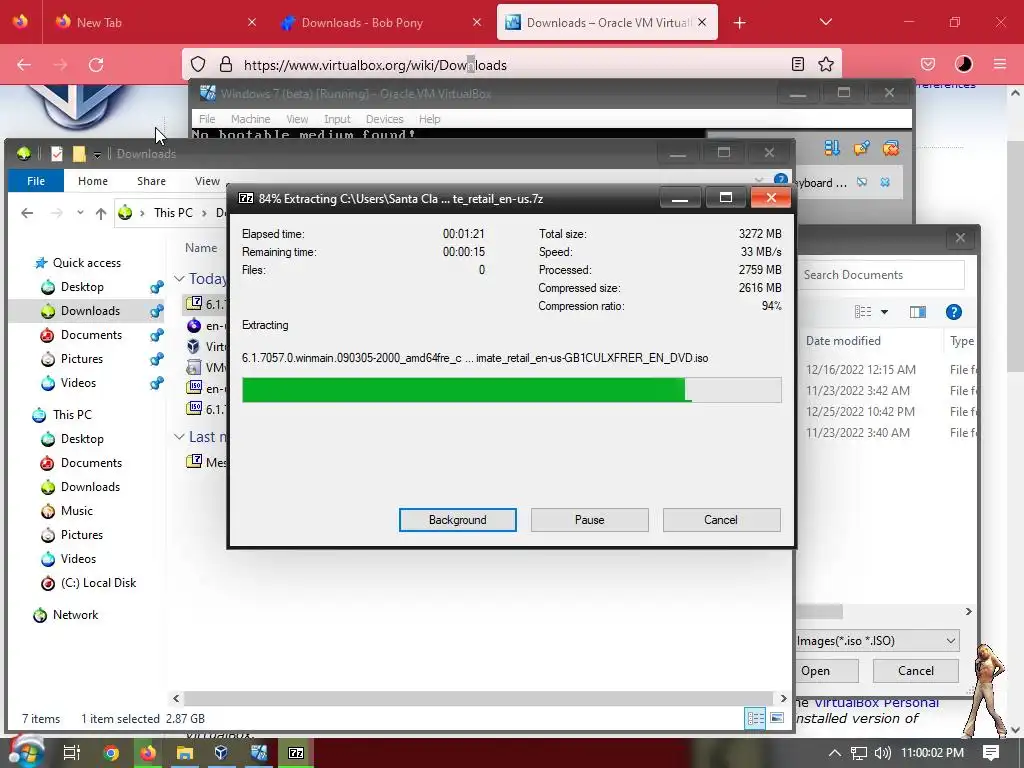Viewport: 1024px width, 768px height.
Task: Switch Explorer to large icons view
Action: pos(777,718)
